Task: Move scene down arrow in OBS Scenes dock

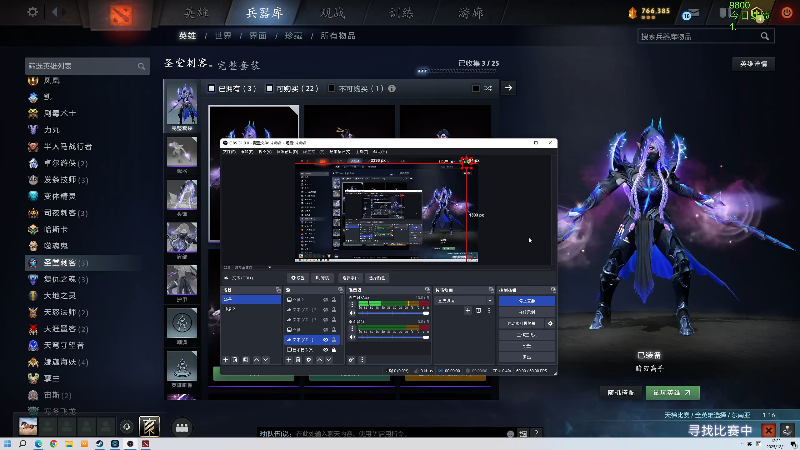Action: tap(265, 360)
